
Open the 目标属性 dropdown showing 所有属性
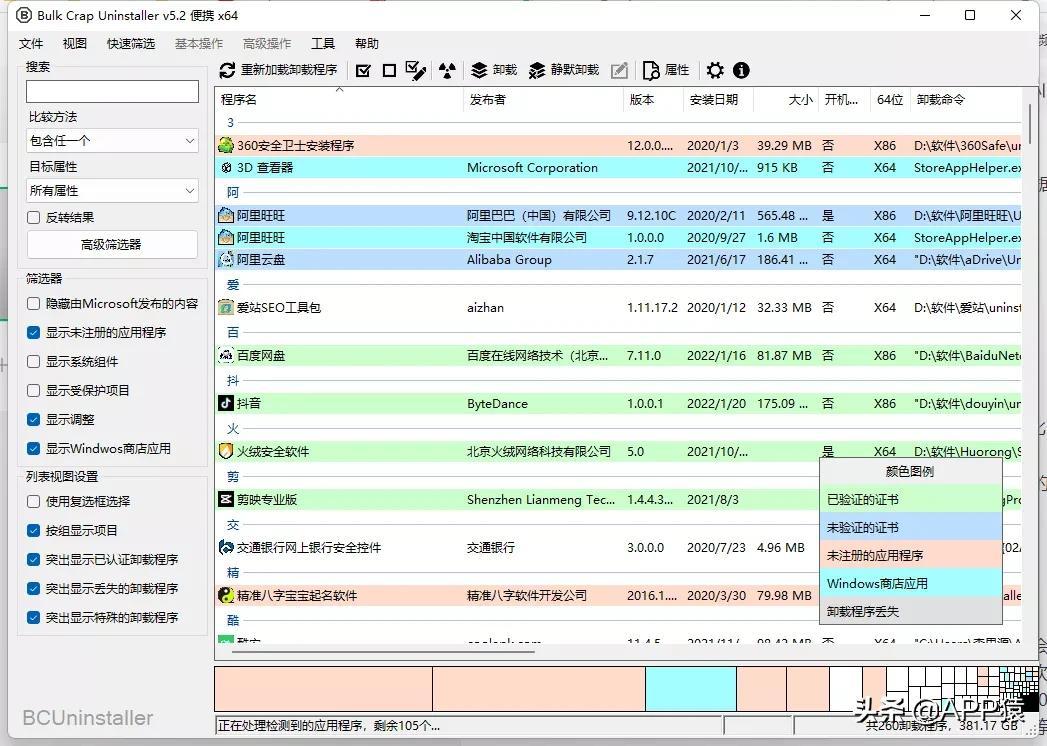[112, 190]
